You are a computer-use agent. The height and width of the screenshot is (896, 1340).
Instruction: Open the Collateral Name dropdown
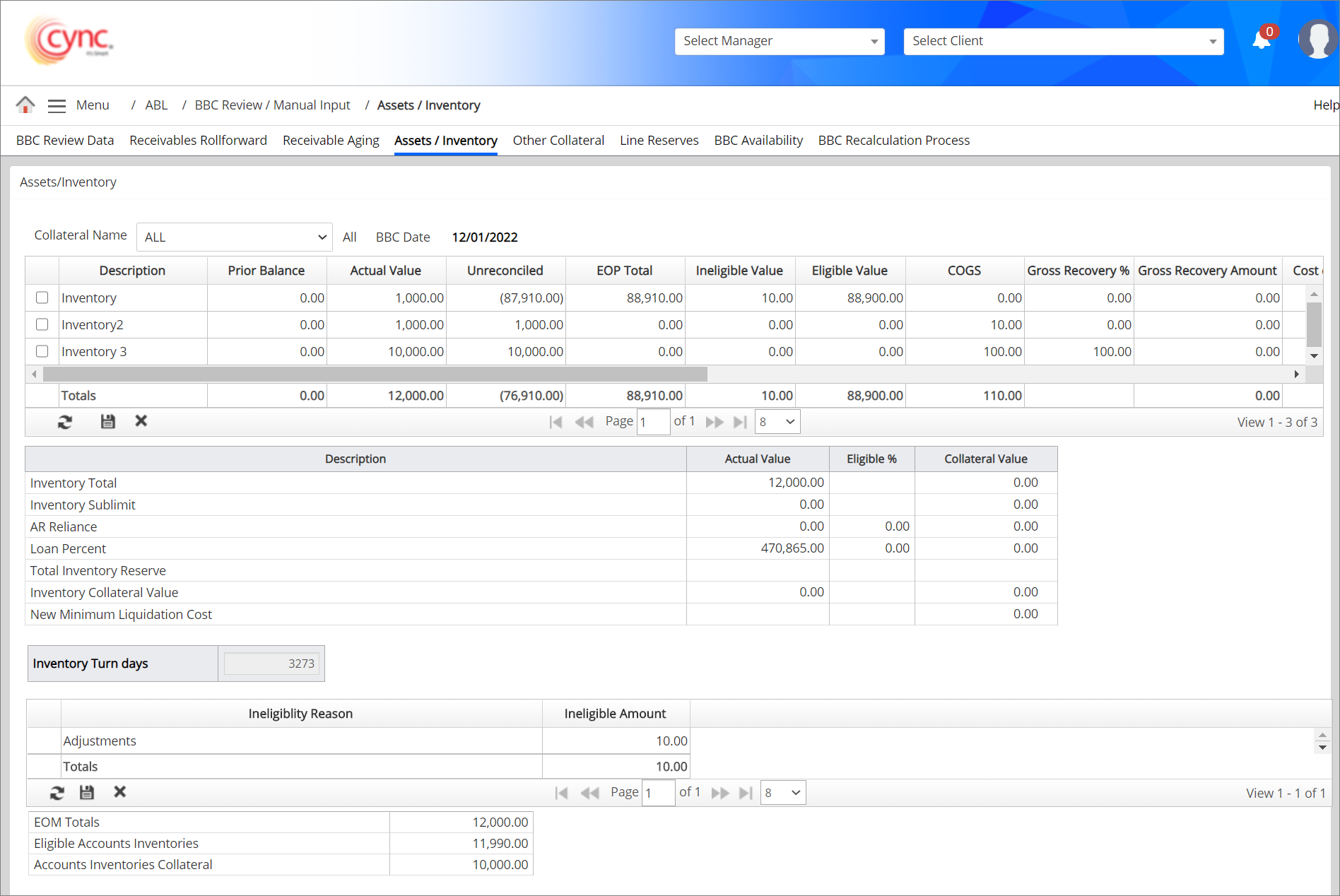coord(234,237)
